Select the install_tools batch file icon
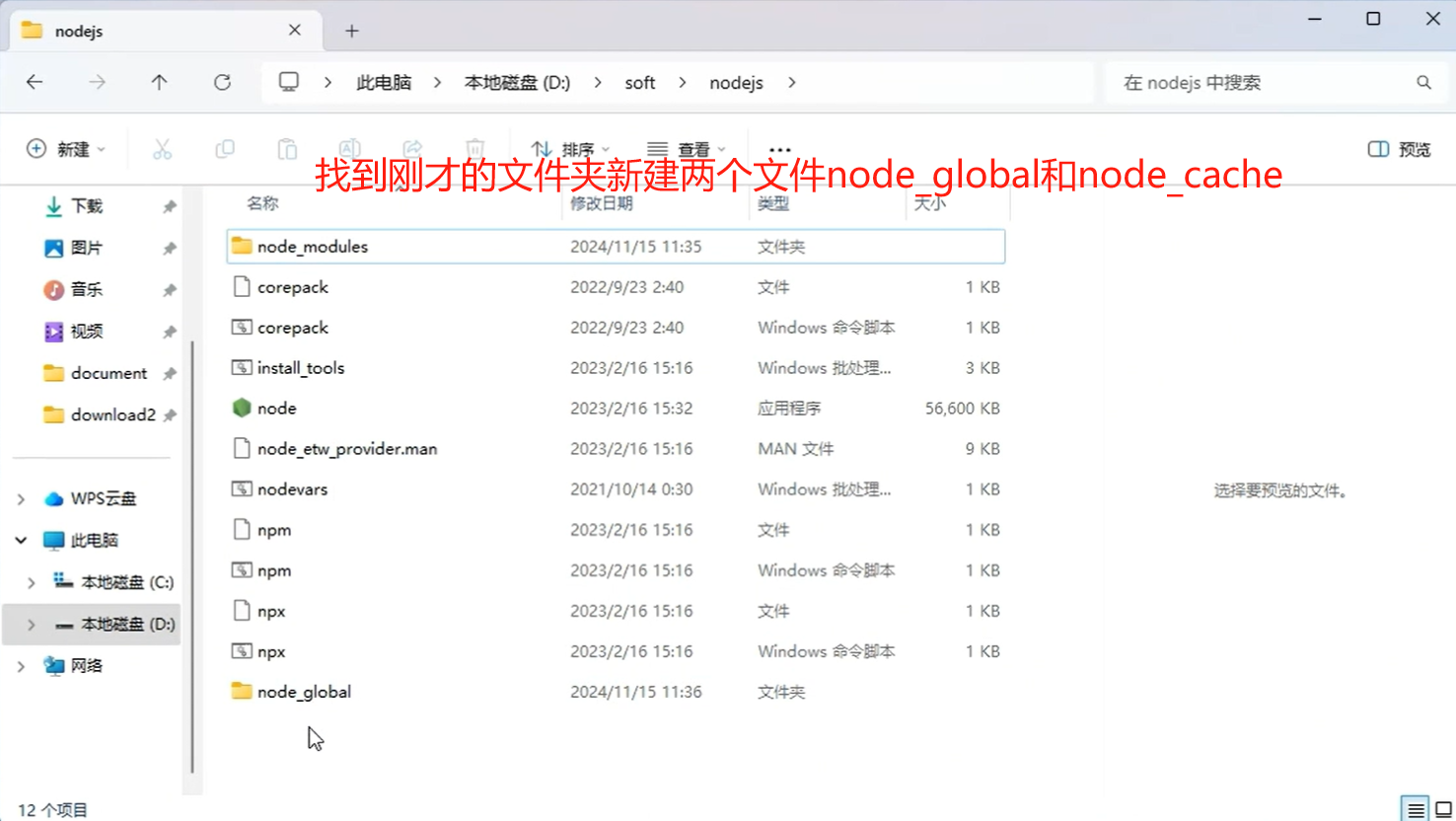Screen dimensions: 1456x821 (x=242, y=367)
